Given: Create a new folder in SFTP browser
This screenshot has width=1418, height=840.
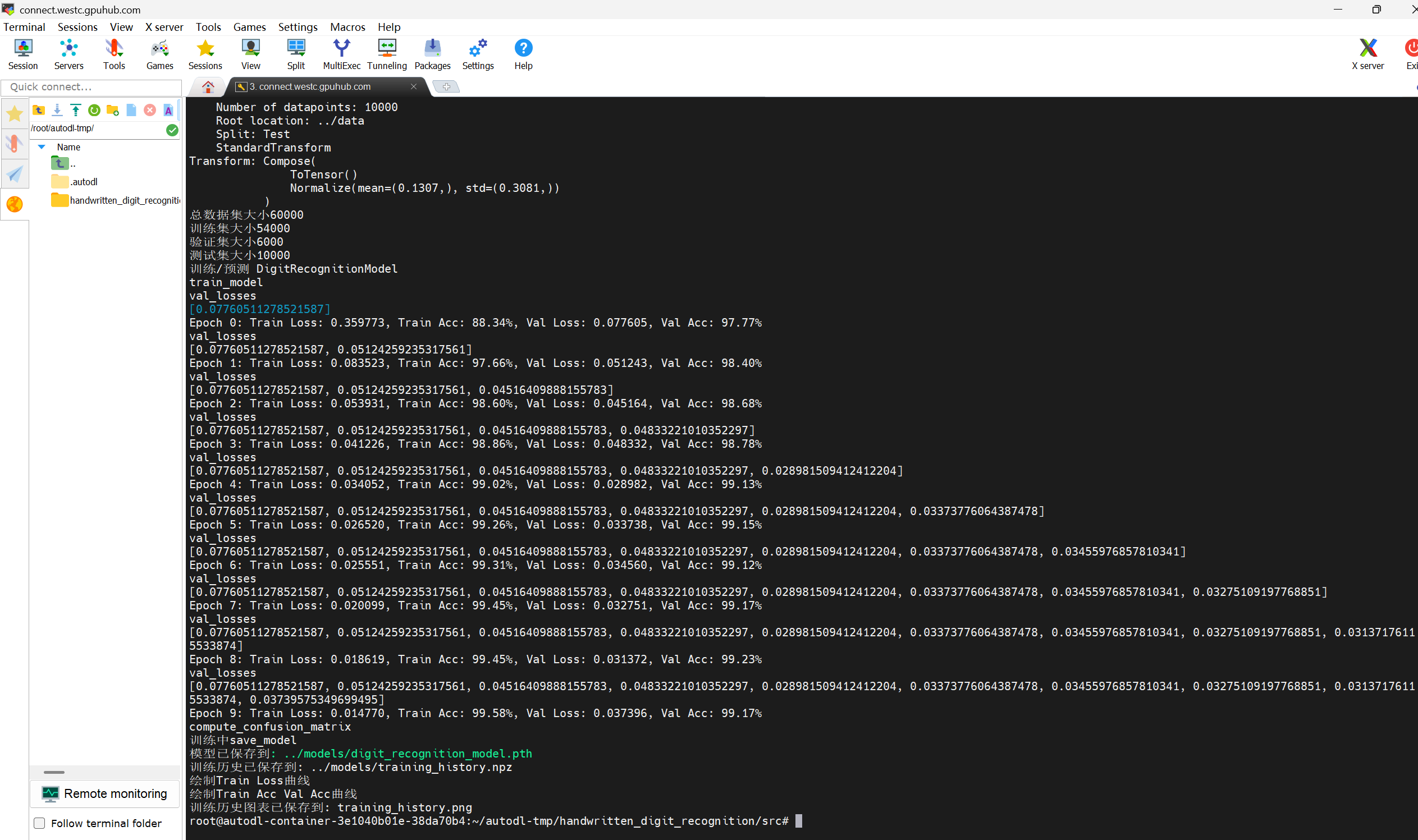Looking at the screenshot, I should point(113,110).
